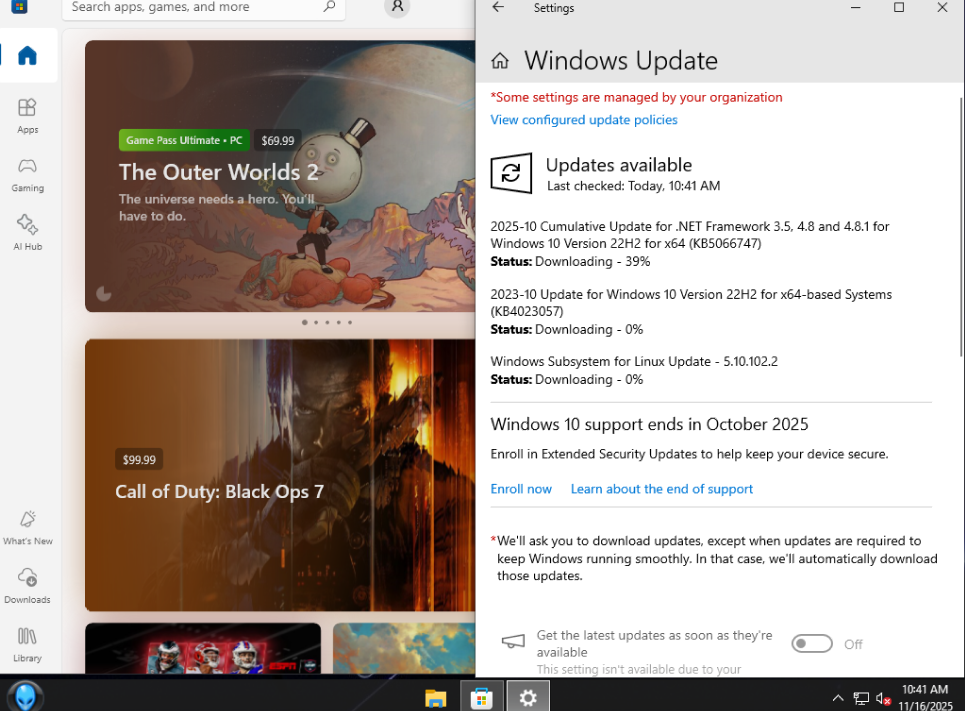Screen dimensions: 965x711
Task: Click the megaphone icon beside latest updates
Action: pos(513,642)
